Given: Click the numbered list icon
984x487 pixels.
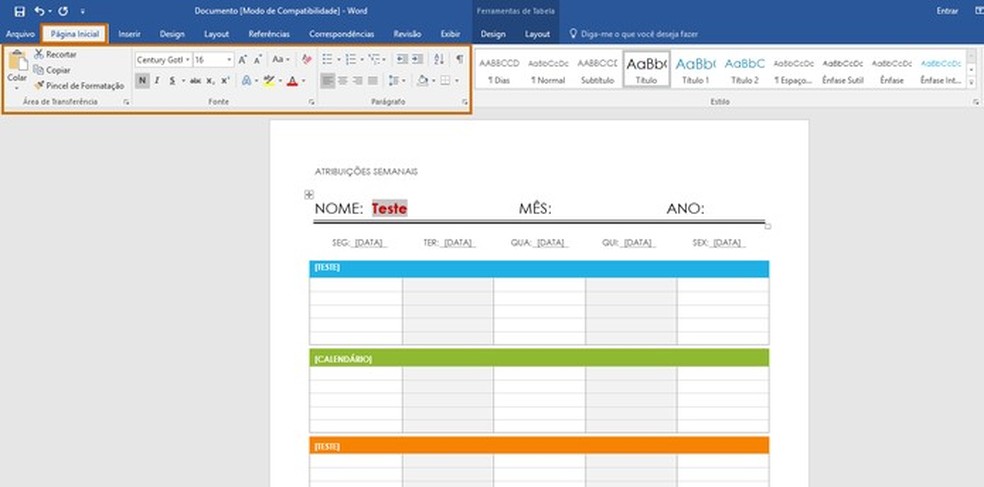Looking at the screenshot, I should pos(350,60).
